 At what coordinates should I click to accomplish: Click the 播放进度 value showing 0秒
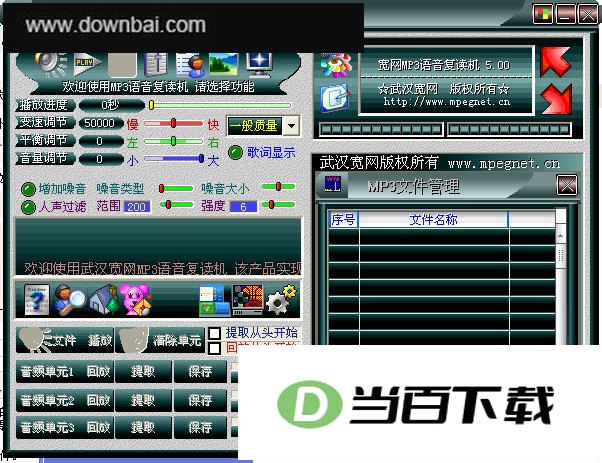click(x=111, y=105)
